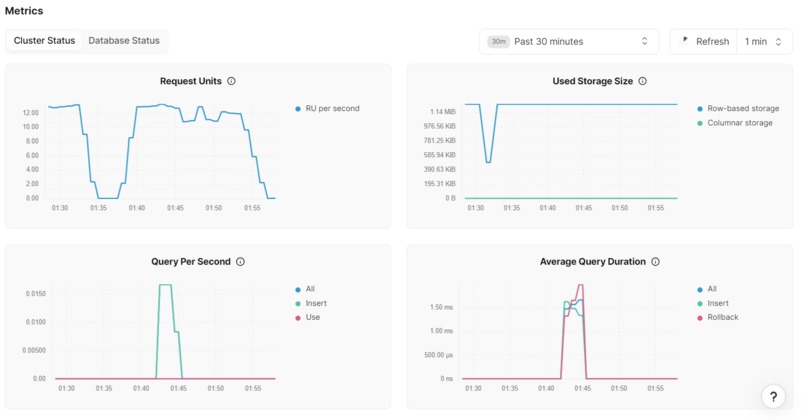806x420 pixels.
Task: Click the Request Units info icon
Action: pyautogui.click(x=231, y=81)
